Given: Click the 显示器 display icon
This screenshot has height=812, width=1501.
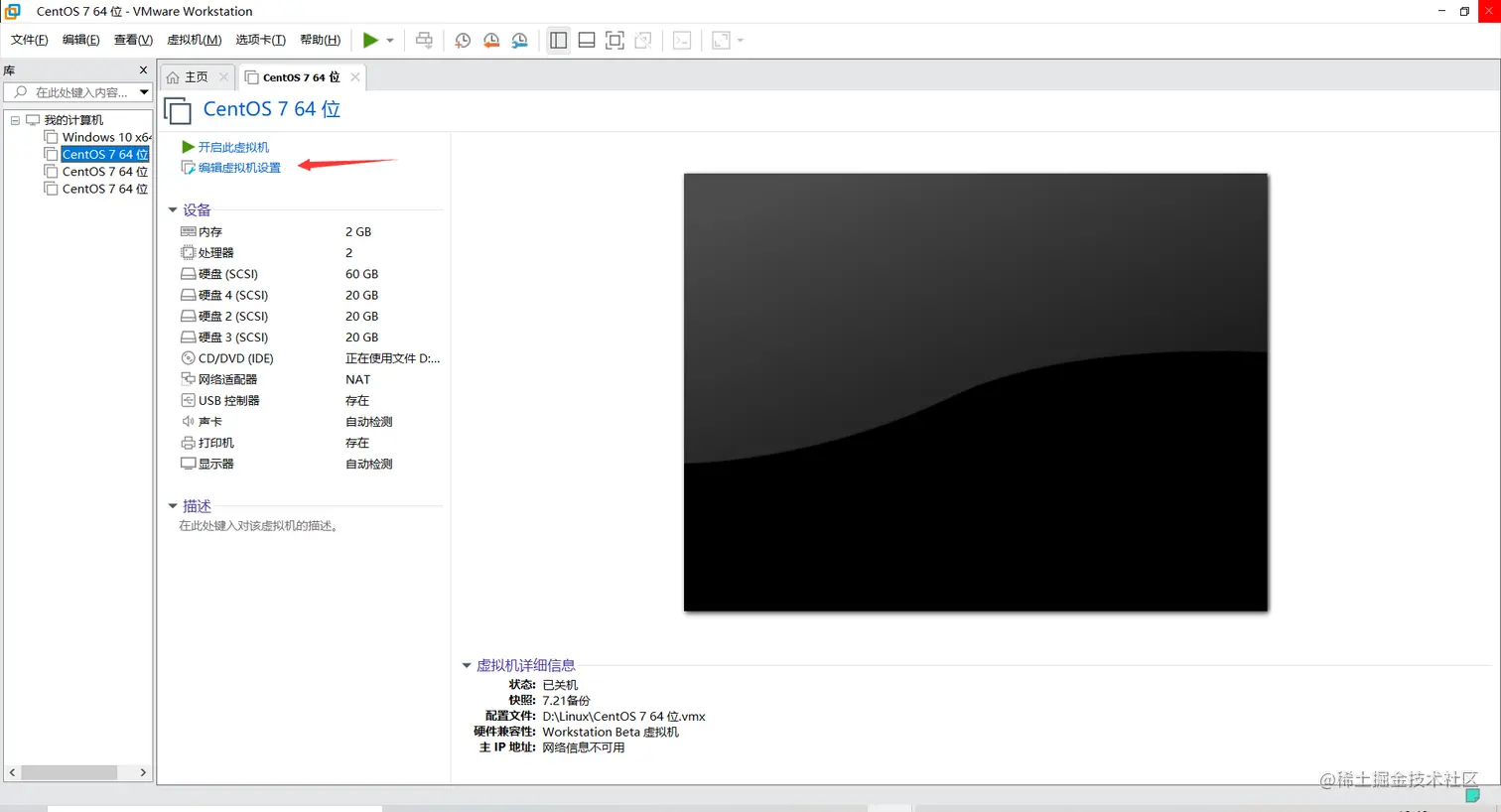Looking at the screenshot, I should coord(188,464).
